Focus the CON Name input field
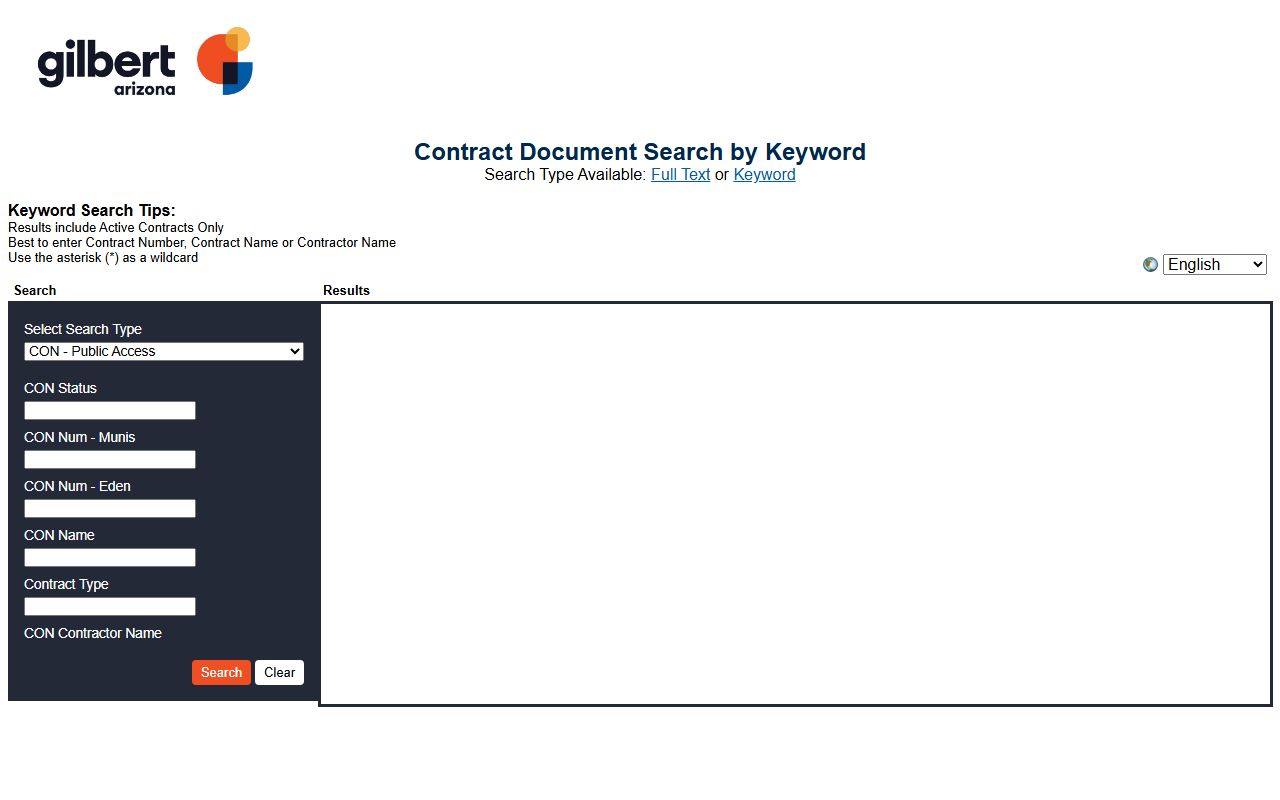 (x=110, y=558)
